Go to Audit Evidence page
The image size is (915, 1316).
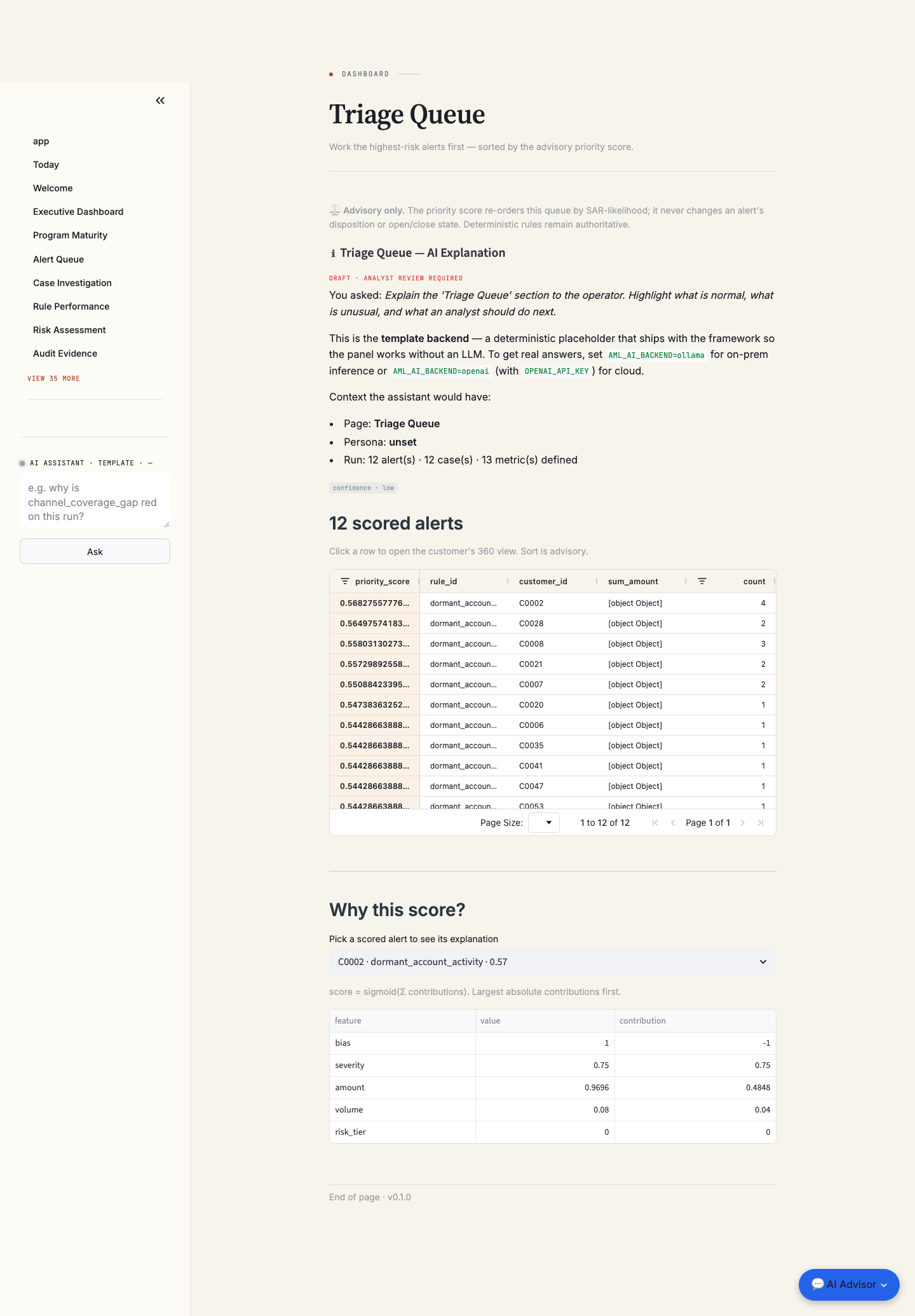pyautogui.click(x=65, y=353)
